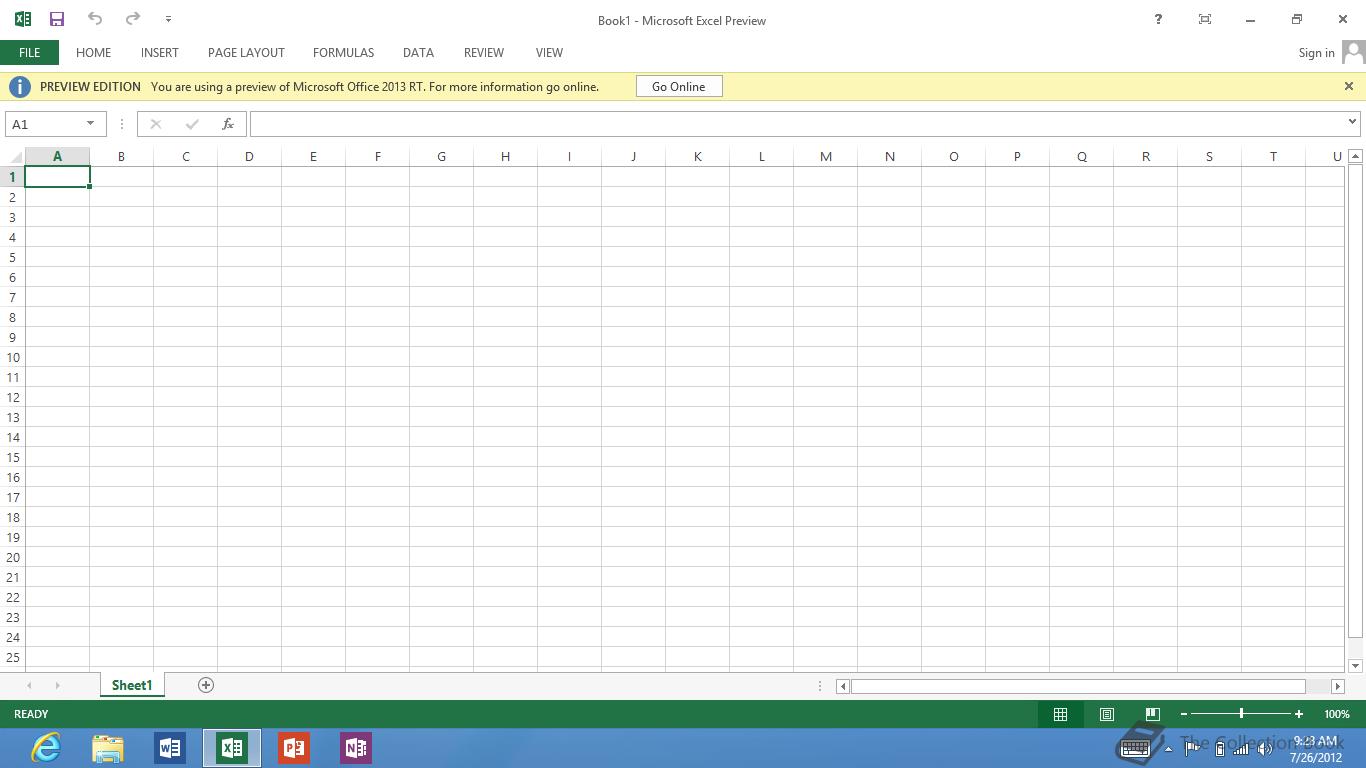The height and width of the screenshot is (768, 1366).
Task: Open Customize Quick Access Toolbar dropdown
Action: pyautogui.click(x=168, y=19)
